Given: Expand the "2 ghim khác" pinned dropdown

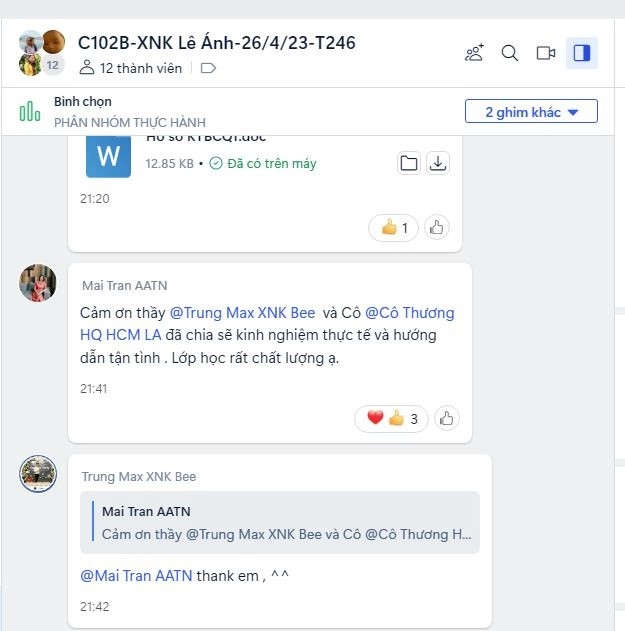Looking at the screenshot, I should pyautogui.click(x=531, y=111).
